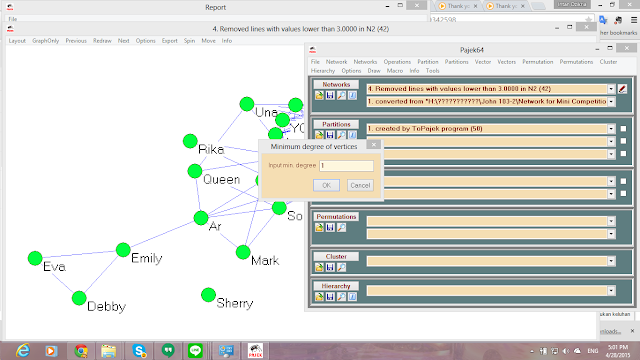640x360 pixels.
Task: Click the network info icon in Networks
Action: pos(352,96)
